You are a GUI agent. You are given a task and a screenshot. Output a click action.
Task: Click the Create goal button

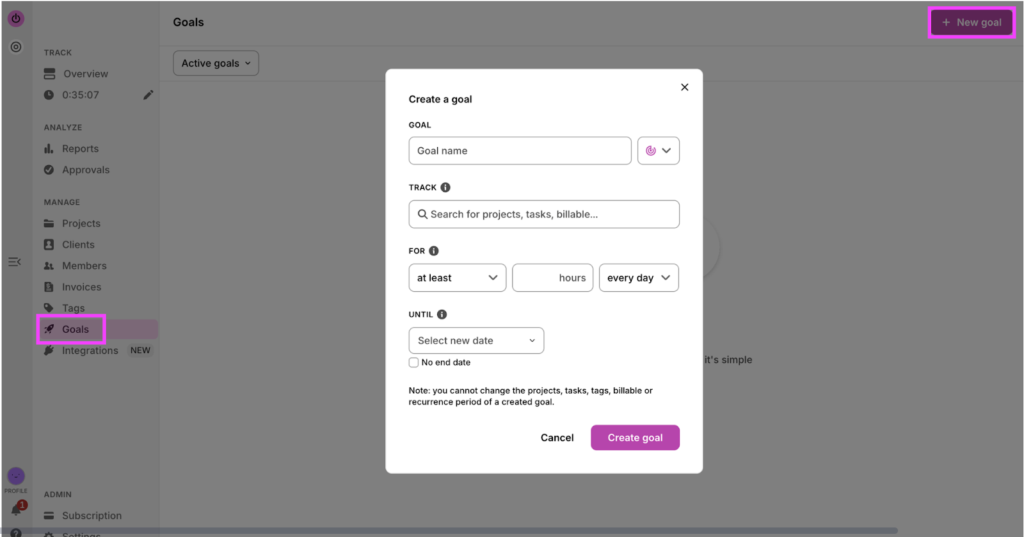635,438
